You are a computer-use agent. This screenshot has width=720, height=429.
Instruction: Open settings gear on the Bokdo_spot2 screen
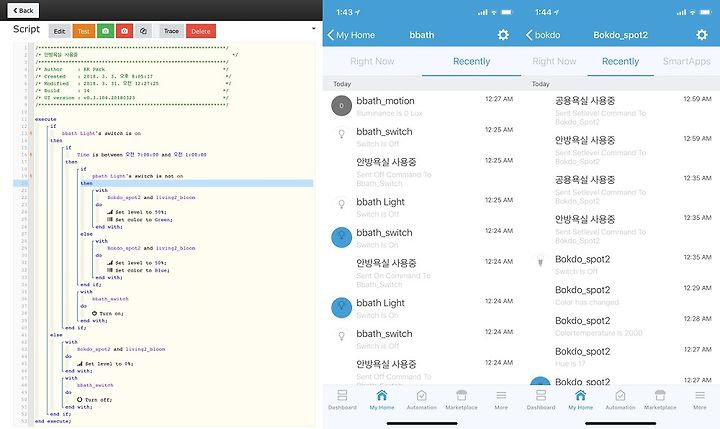[702, 35]
